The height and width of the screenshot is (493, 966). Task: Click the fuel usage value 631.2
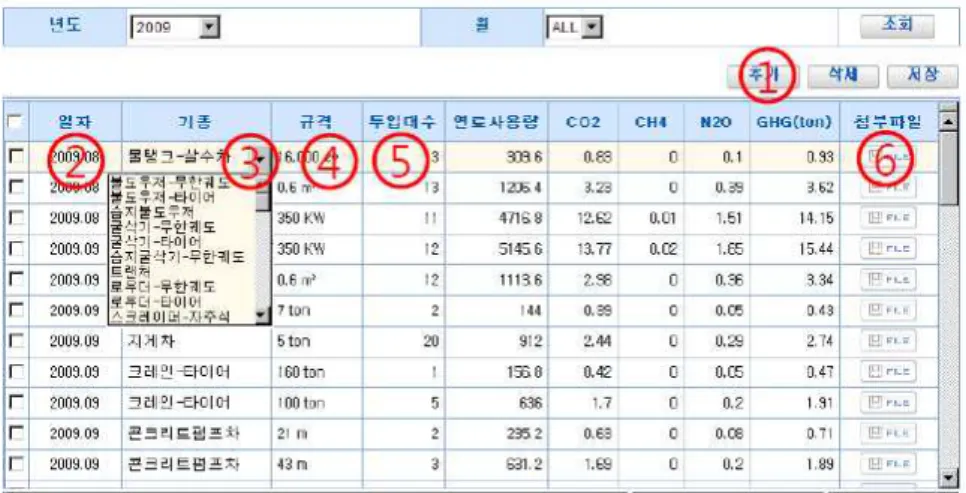click(524, 464)
